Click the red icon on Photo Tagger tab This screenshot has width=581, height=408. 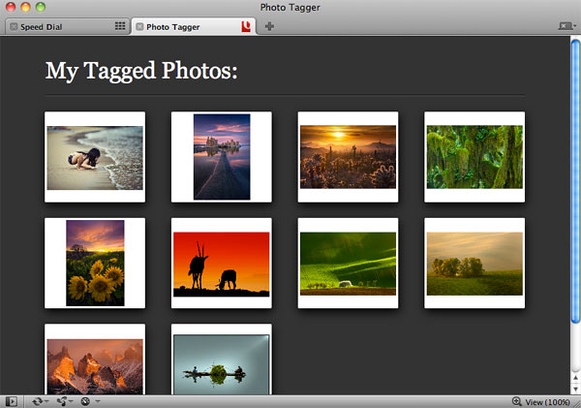[x=246, y=26]
